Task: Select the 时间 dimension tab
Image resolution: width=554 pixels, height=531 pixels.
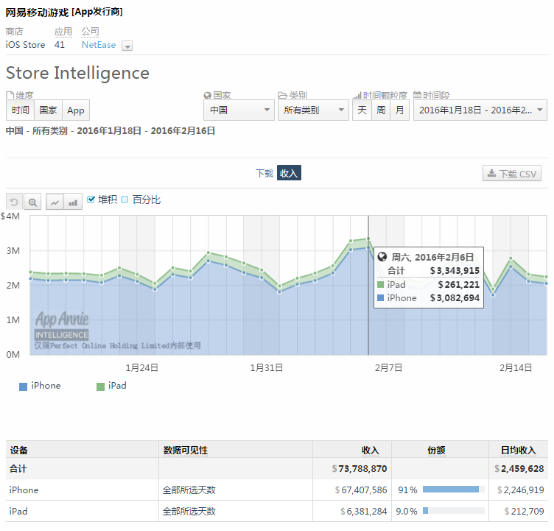Action: point(20,110)
